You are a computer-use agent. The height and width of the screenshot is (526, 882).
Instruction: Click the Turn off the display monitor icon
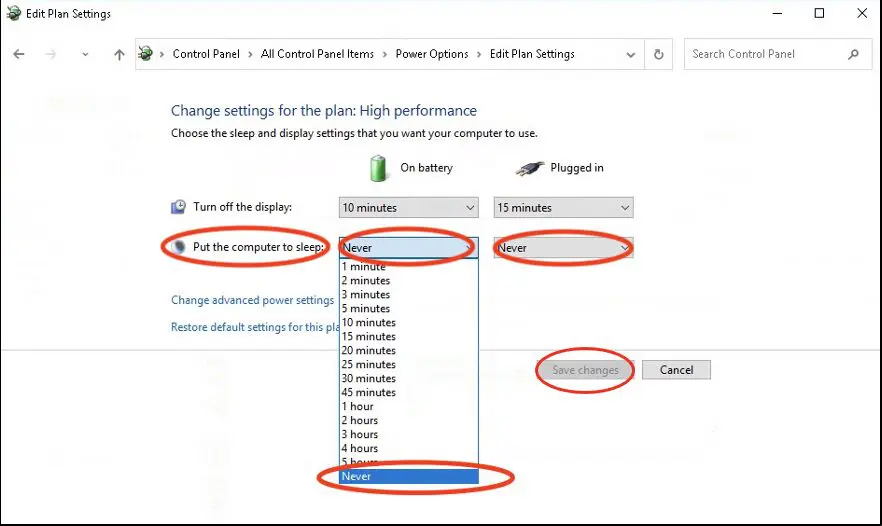(178, 207)
